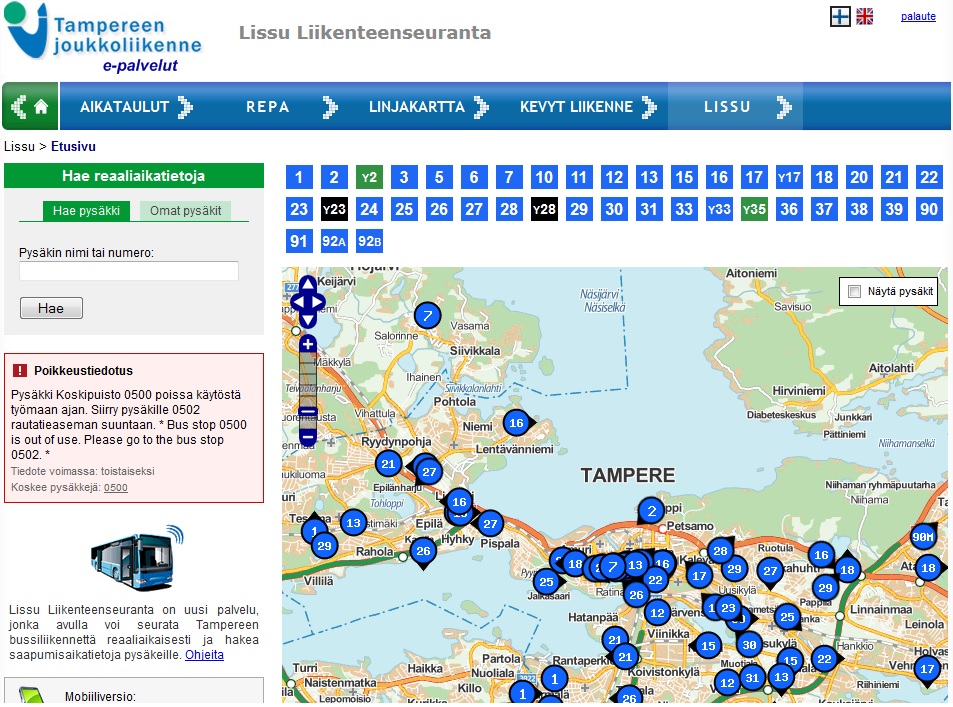The image size is (953, 707).
Task: Zoom in the map with plus button
Action: 308,344
